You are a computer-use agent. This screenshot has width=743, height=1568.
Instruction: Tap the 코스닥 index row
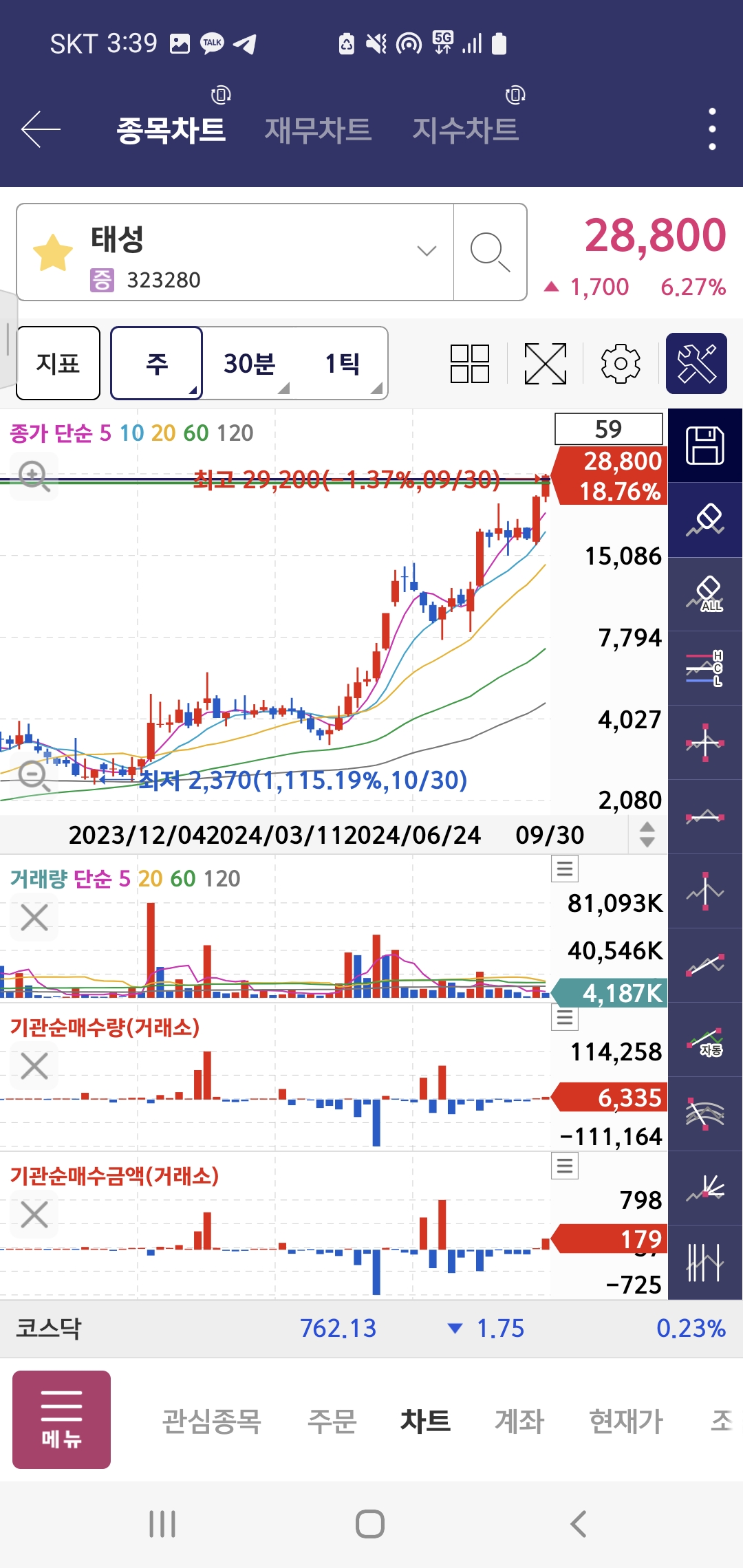371,1328
